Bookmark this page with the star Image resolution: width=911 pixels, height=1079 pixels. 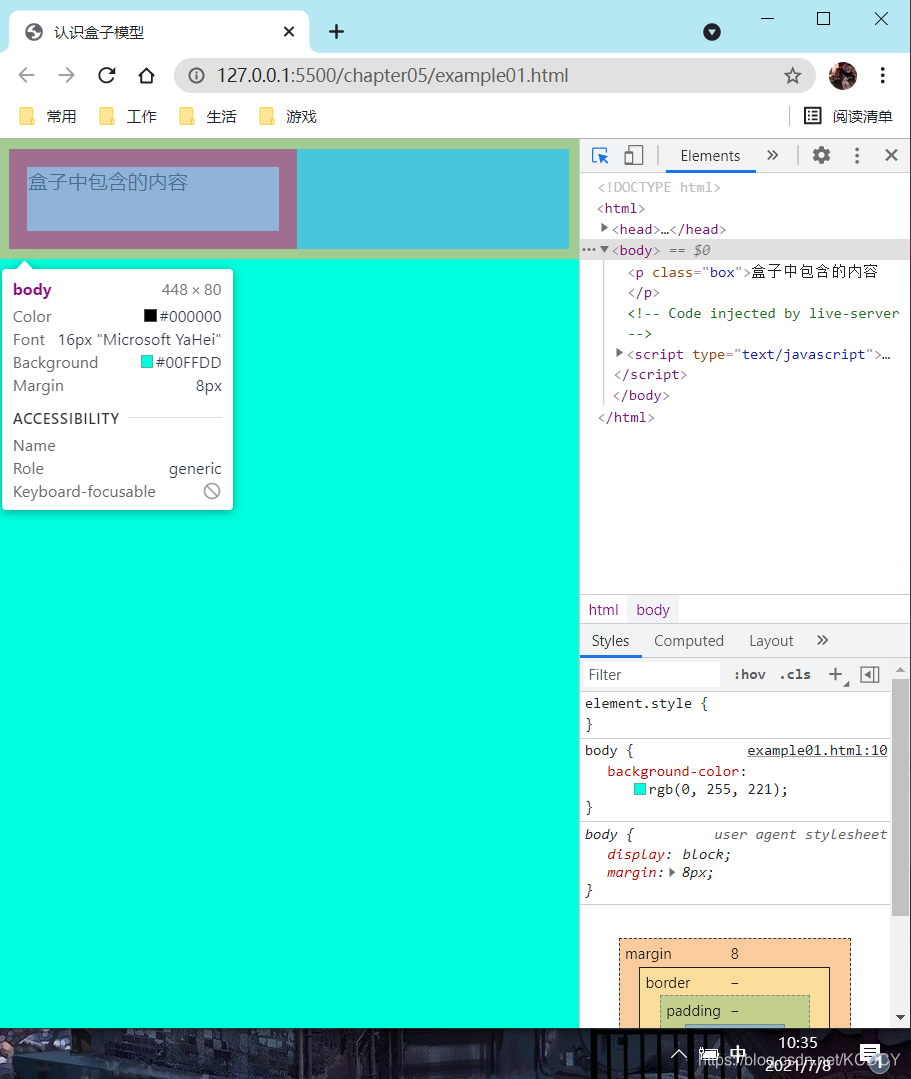tap(793, 76)
